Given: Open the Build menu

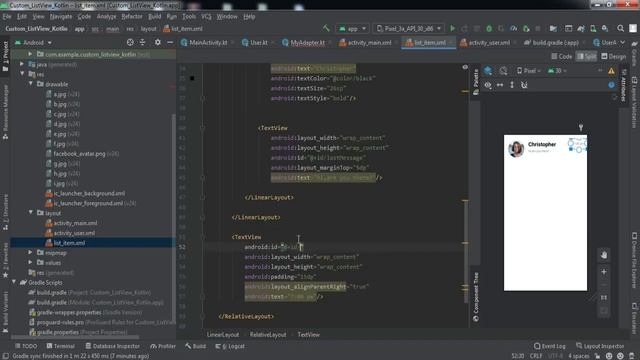Looking at the screenshot, I should [154, 16].
